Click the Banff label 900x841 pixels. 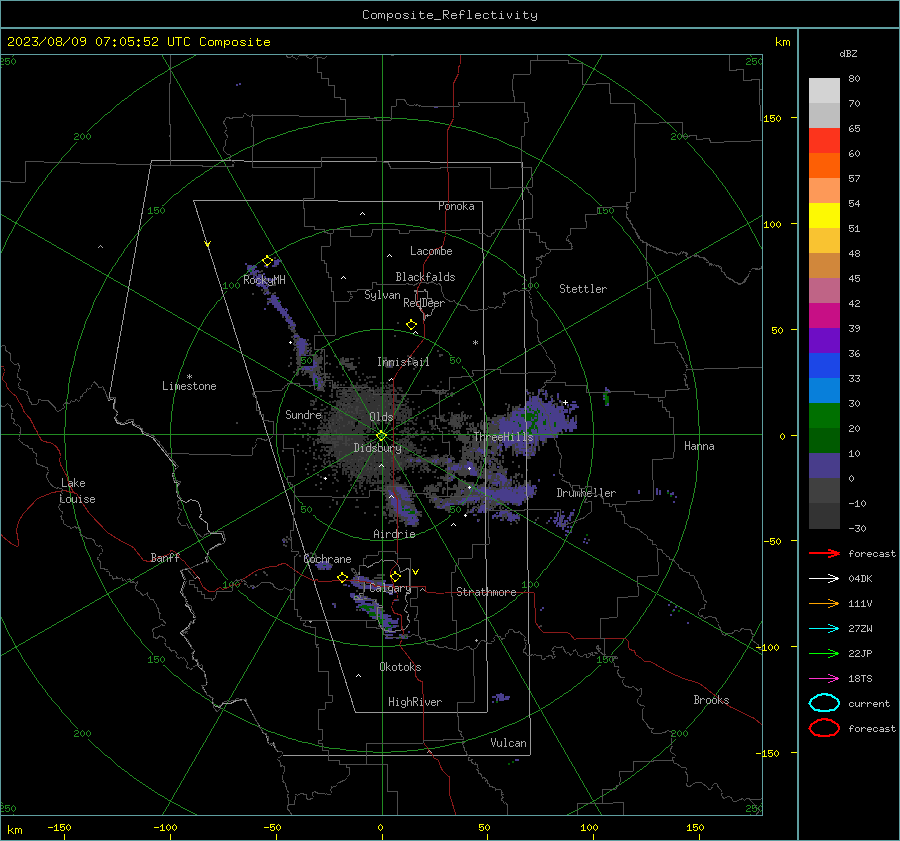pyautogui.click(x=165, y=557)
